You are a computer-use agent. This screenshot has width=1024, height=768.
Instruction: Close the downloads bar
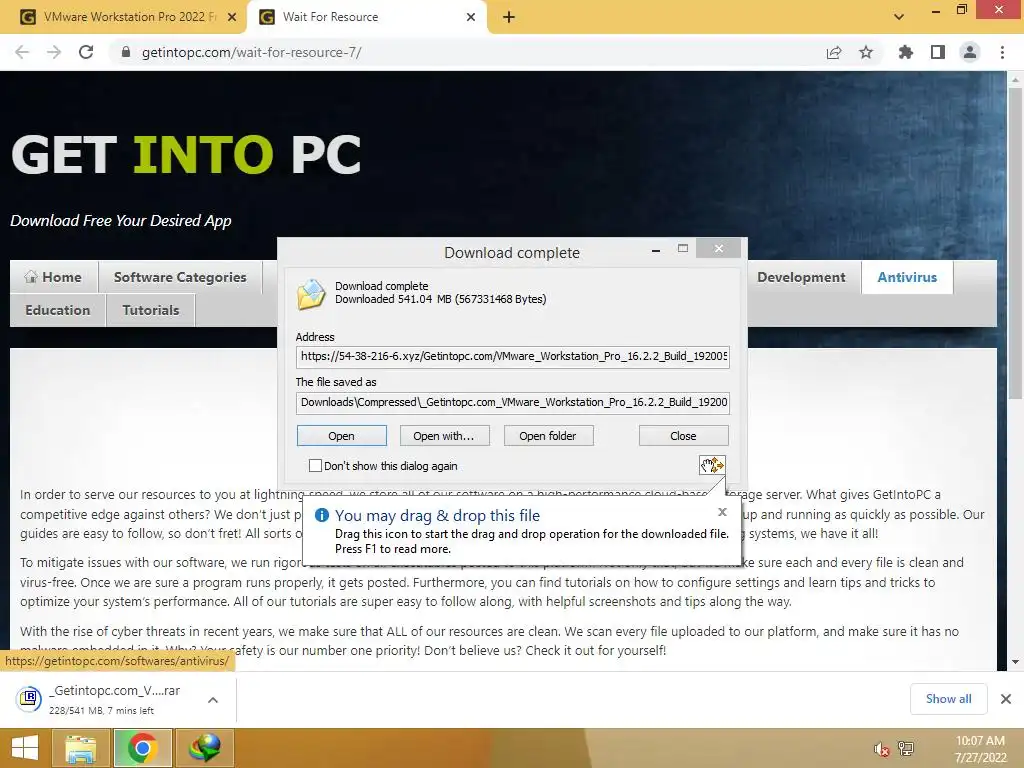point(1006,699)
